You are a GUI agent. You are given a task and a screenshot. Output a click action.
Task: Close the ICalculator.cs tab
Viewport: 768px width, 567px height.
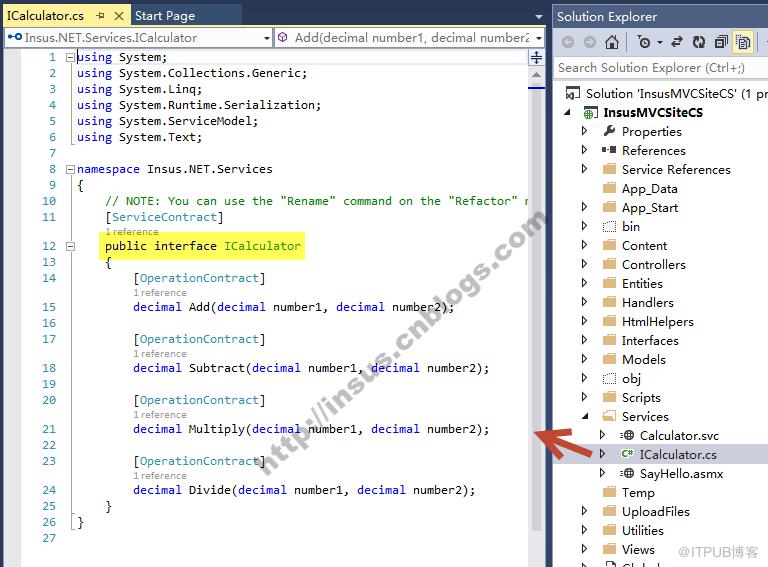pyautogui.click(x=119, y=16)
